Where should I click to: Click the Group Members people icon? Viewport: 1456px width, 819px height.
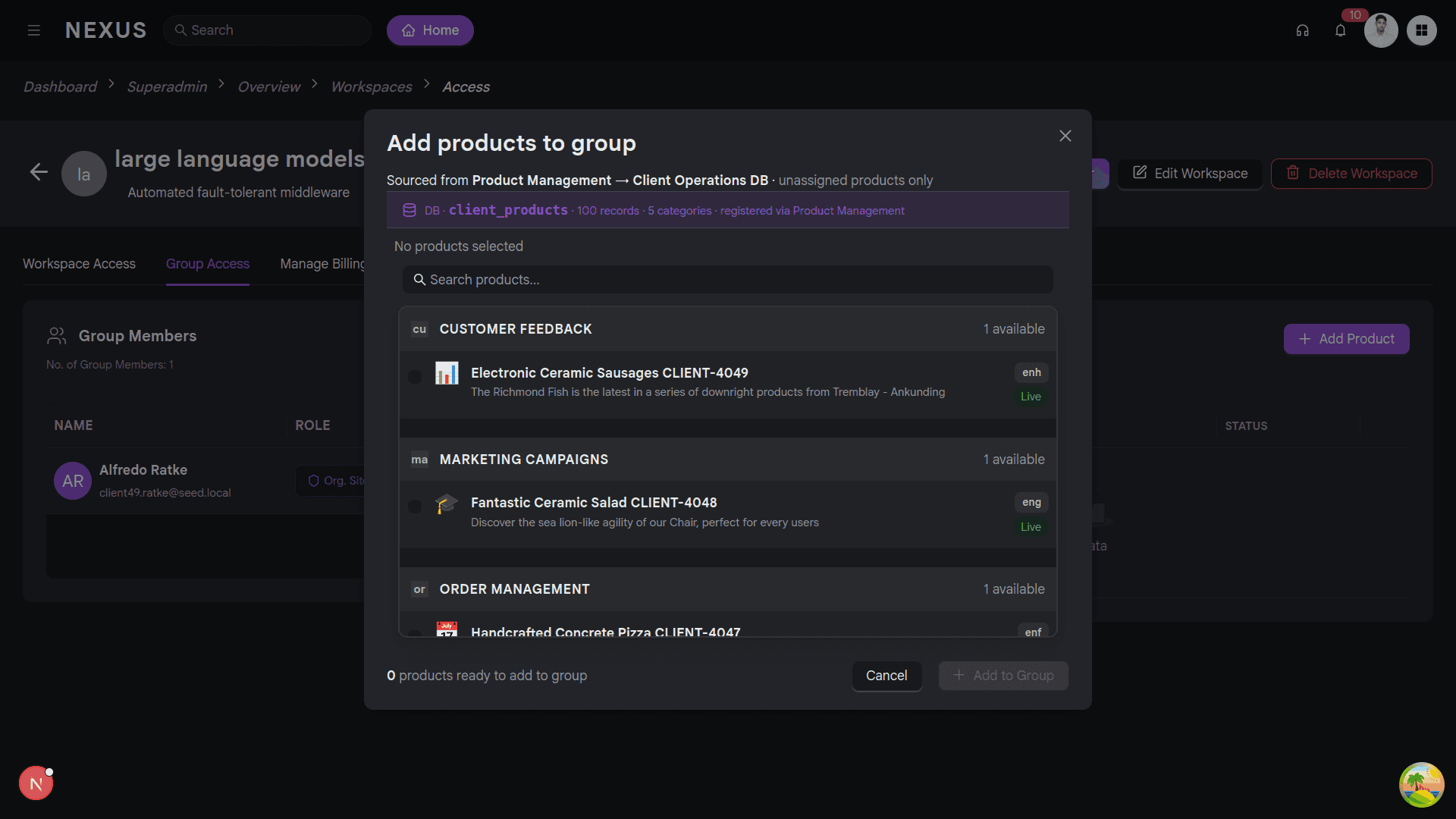pos(57,336)
